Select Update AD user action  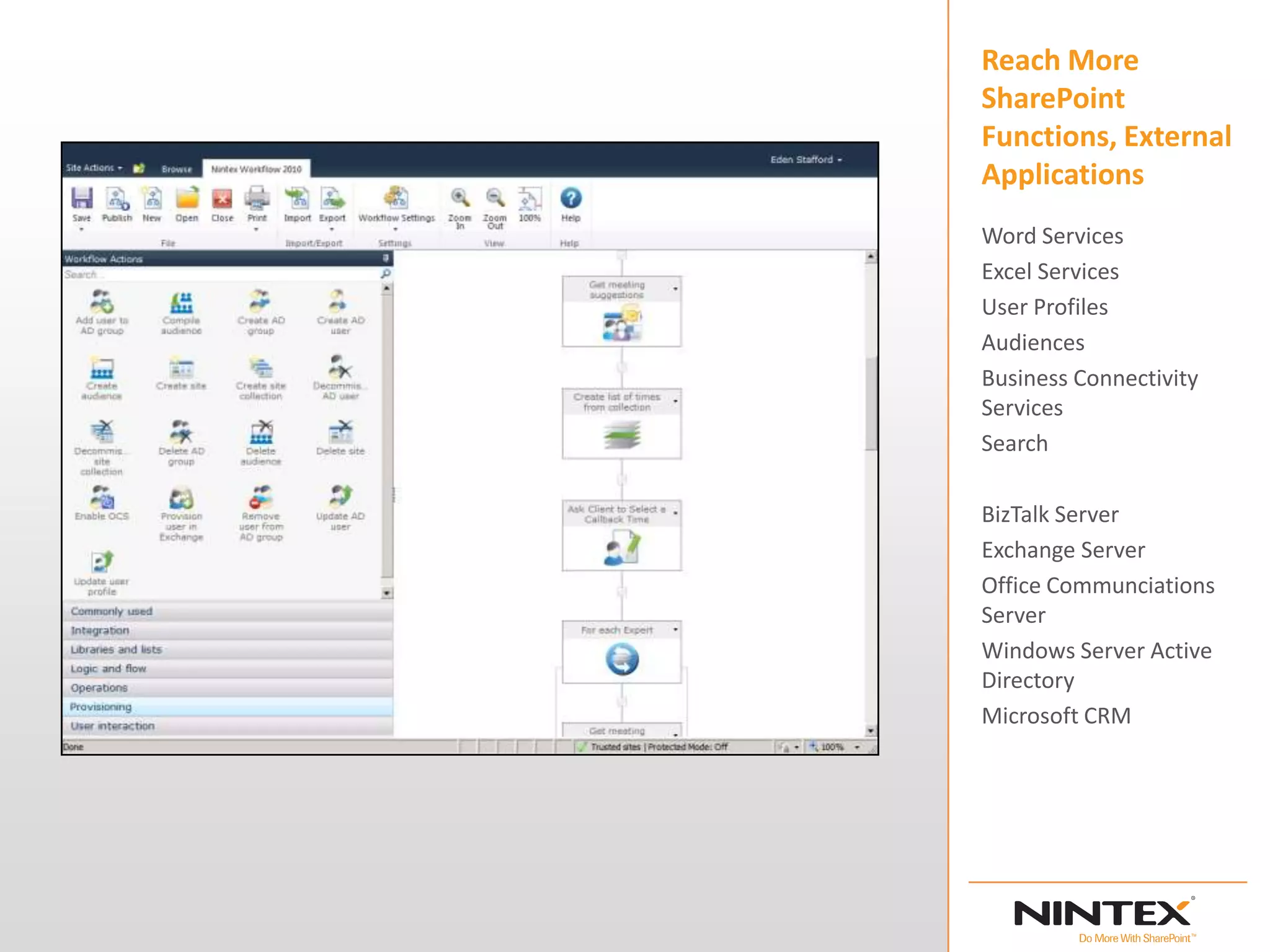click(x=340, y=508)
